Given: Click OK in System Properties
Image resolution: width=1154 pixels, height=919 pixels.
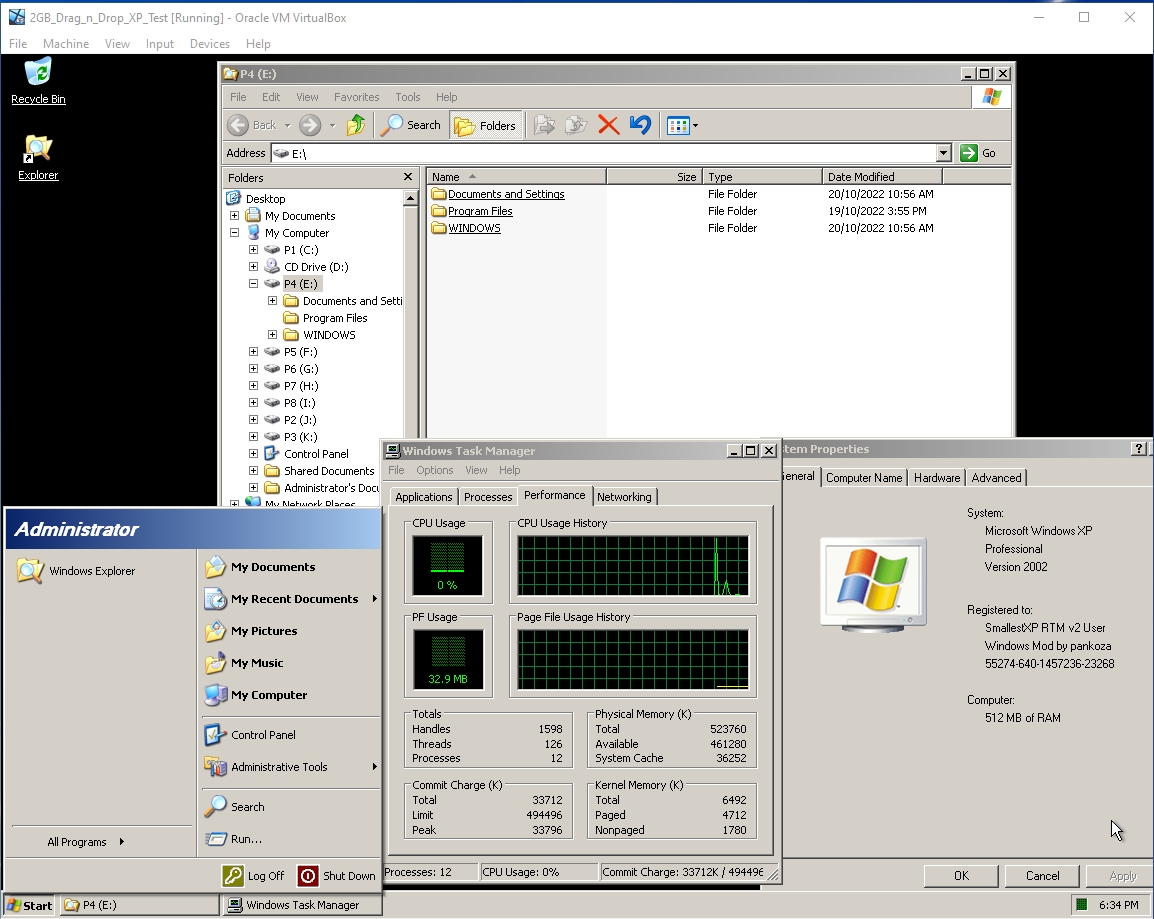Looking at the screenshot, I should 961,876.
